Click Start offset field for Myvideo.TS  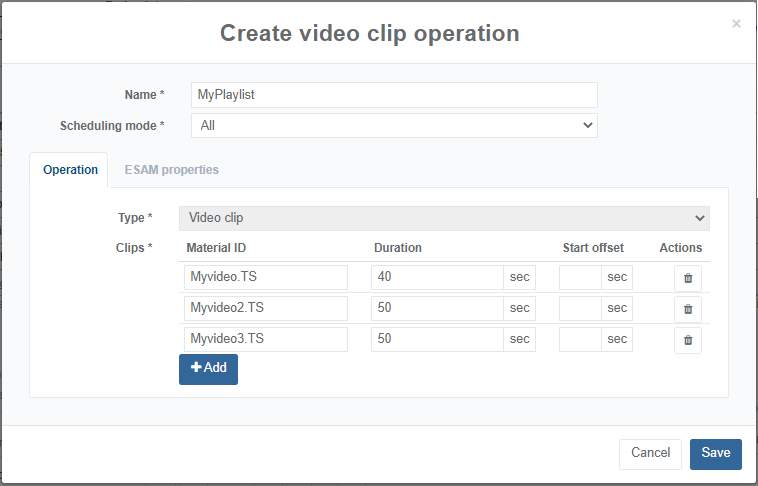coord(580,278)
